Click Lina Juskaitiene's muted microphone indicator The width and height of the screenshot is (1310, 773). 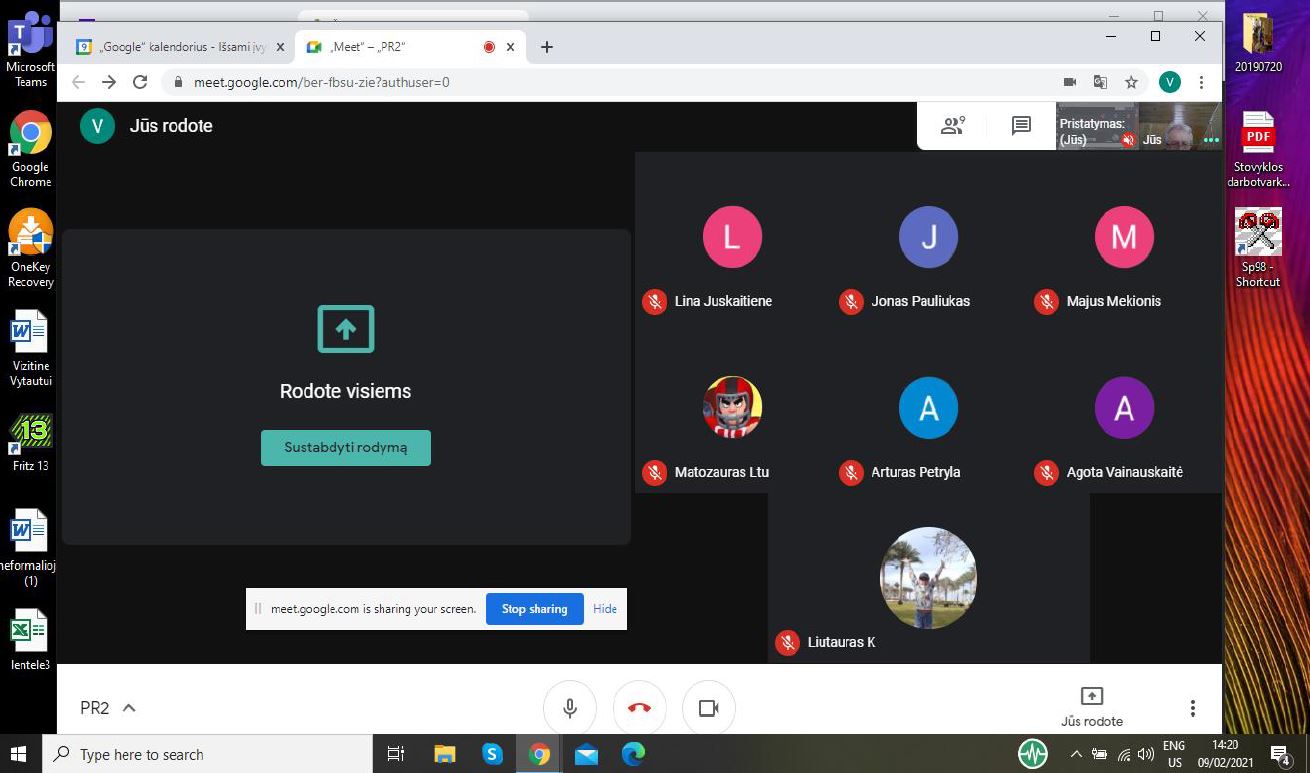655,301
